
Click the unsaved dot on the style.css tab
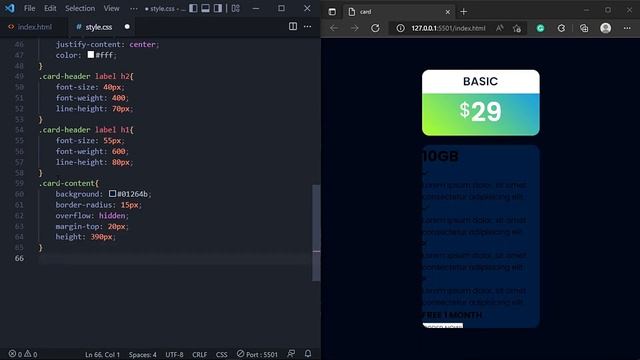[x=127, y=27]
